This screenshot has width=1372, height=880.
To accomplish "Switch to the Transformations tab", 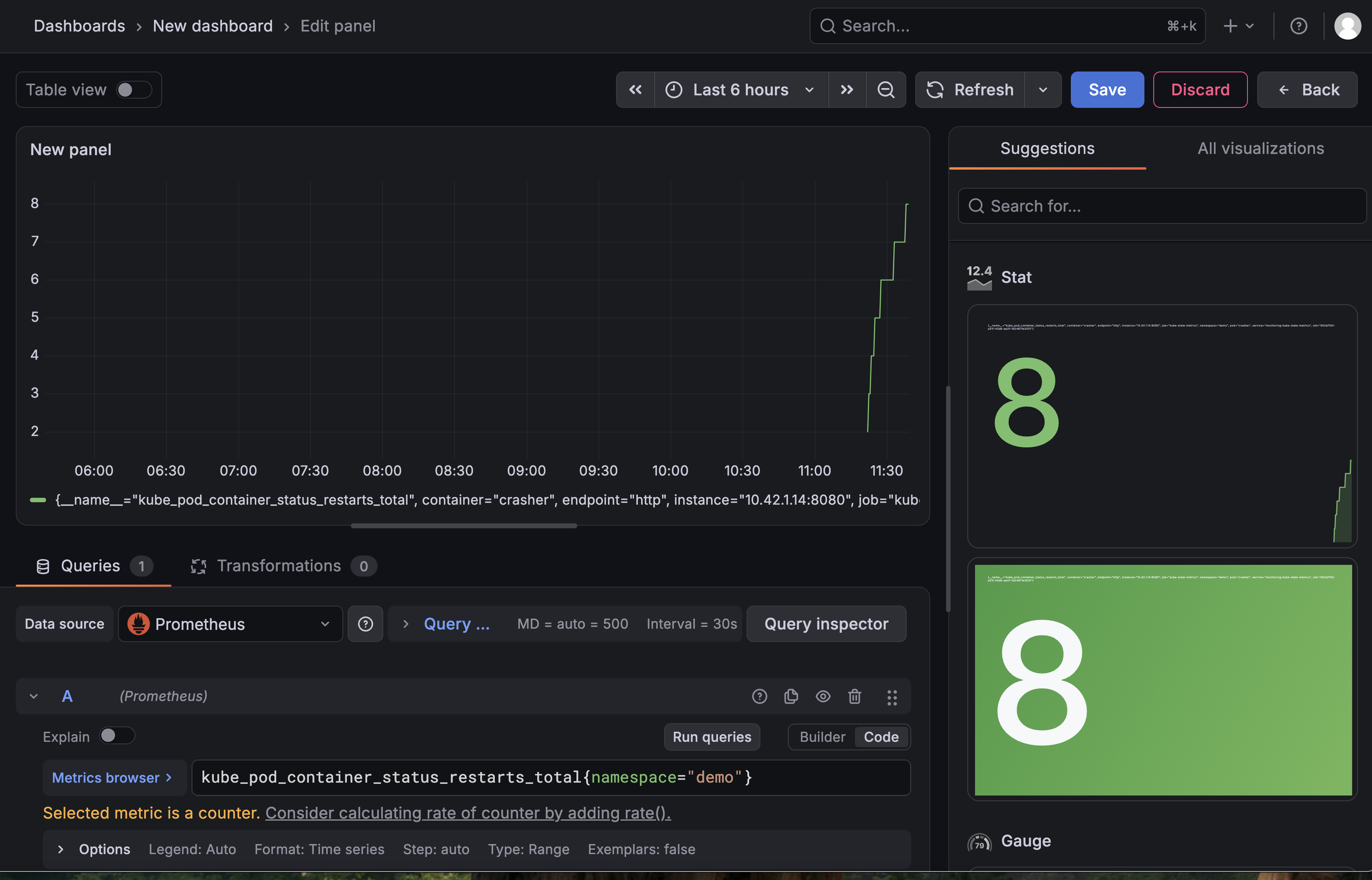I will 283,566.
